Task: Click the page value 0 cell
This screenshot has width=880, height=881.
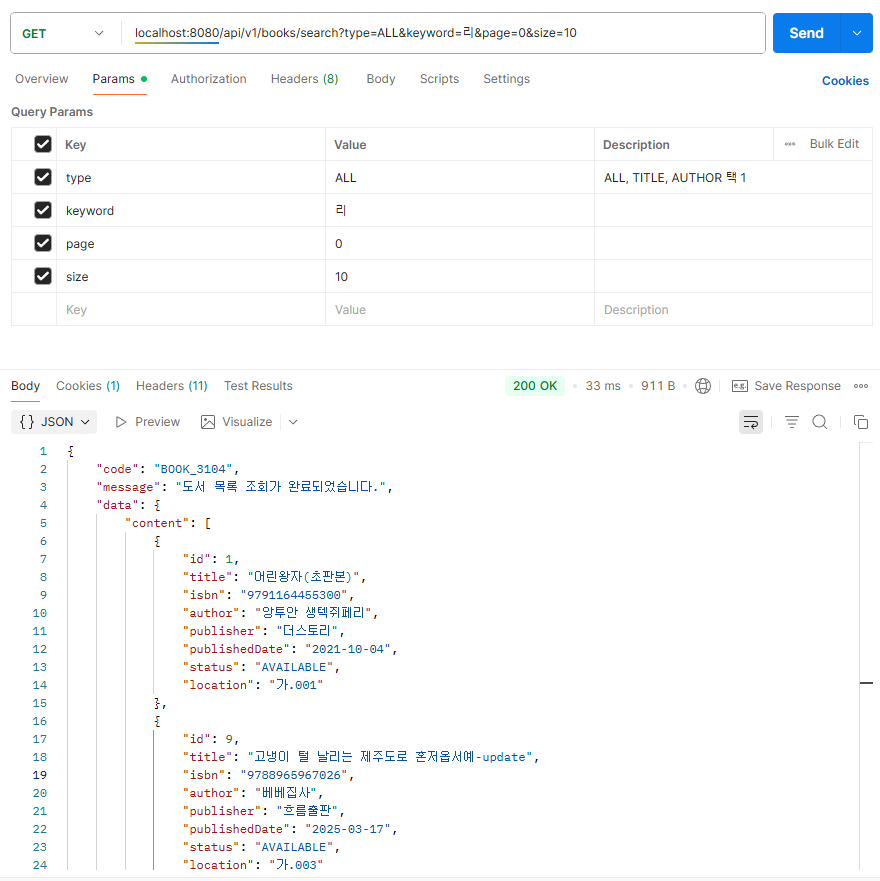Action: 460,243
